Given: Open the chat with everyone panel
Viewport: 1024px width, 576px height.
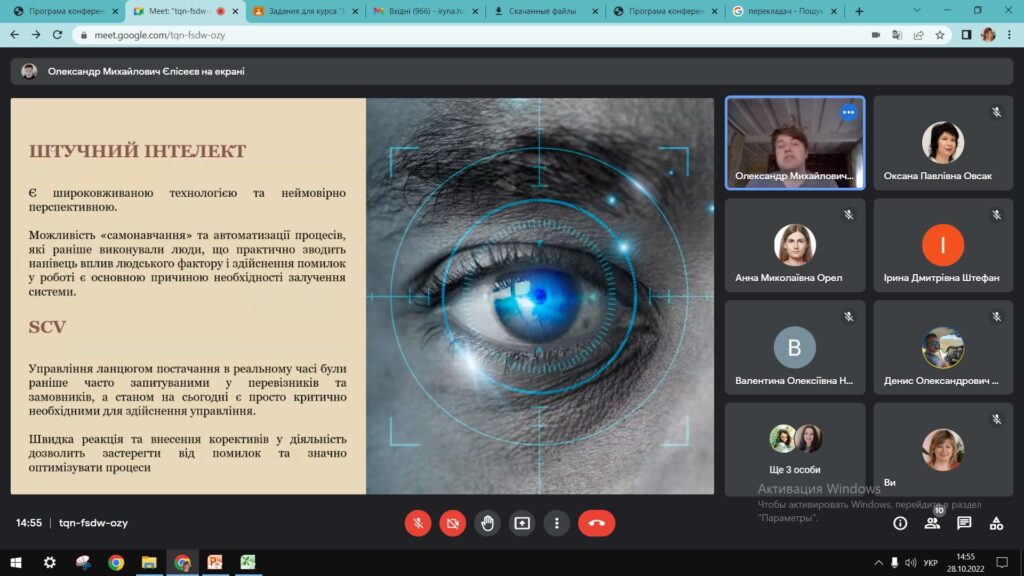Looking at the screenshot, I should coord(964,523).
